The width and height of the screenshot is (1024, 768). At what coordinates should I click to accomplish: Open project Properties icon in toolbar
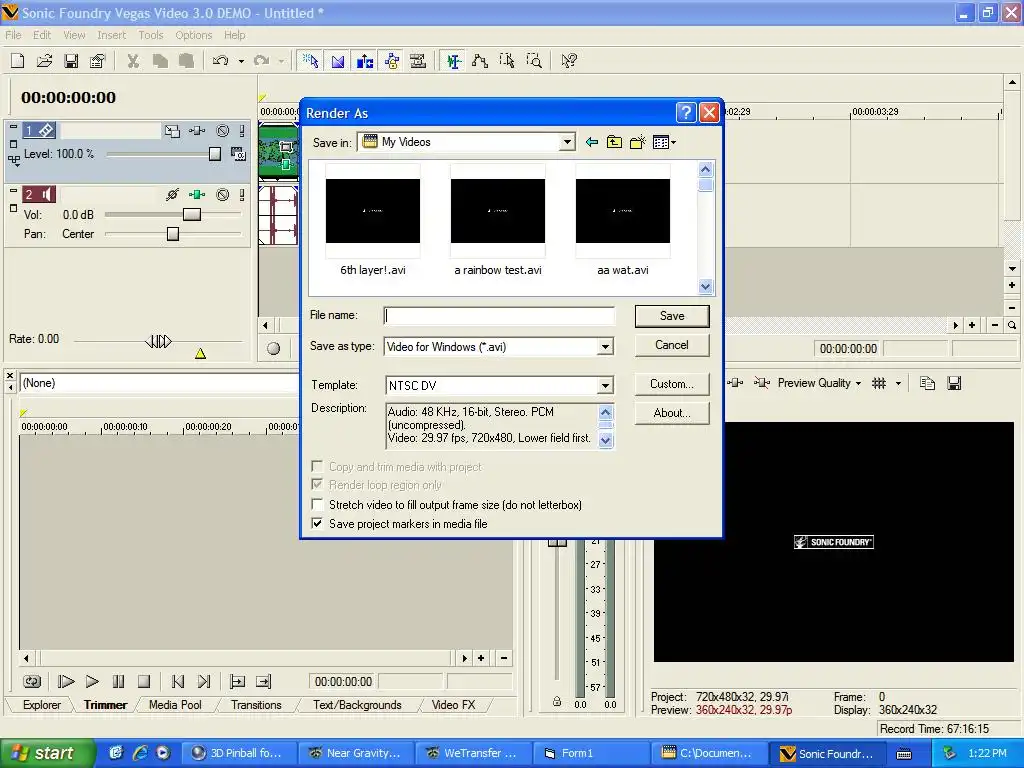click(97, 61)
